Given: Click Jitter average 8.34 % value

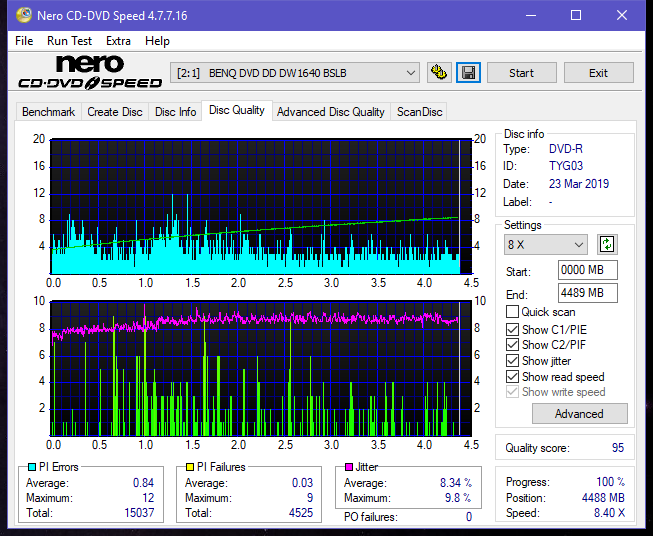Looking at the screenshot, I should pyautogui.click(x=456, y=483).
